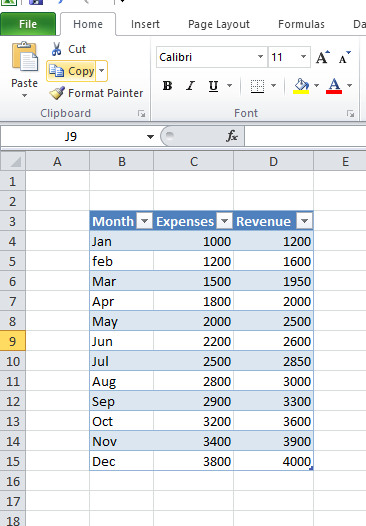Open the Copy dropdown arrow
Screen dimensions: 366x526
point(102,71)
